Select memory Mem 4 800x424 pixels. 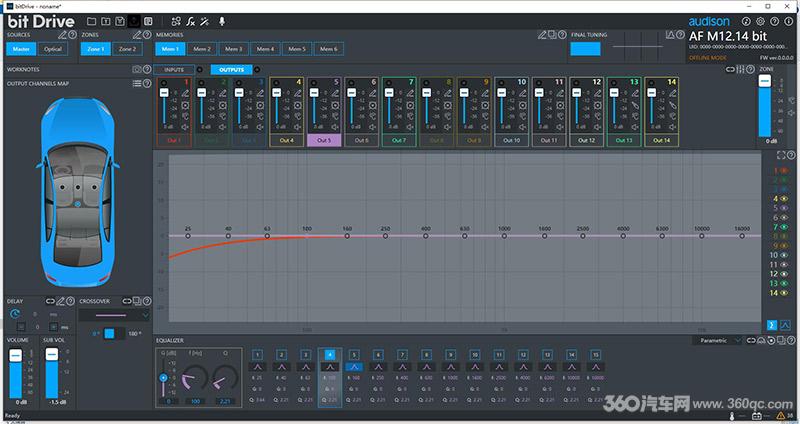tap(265, 49)
